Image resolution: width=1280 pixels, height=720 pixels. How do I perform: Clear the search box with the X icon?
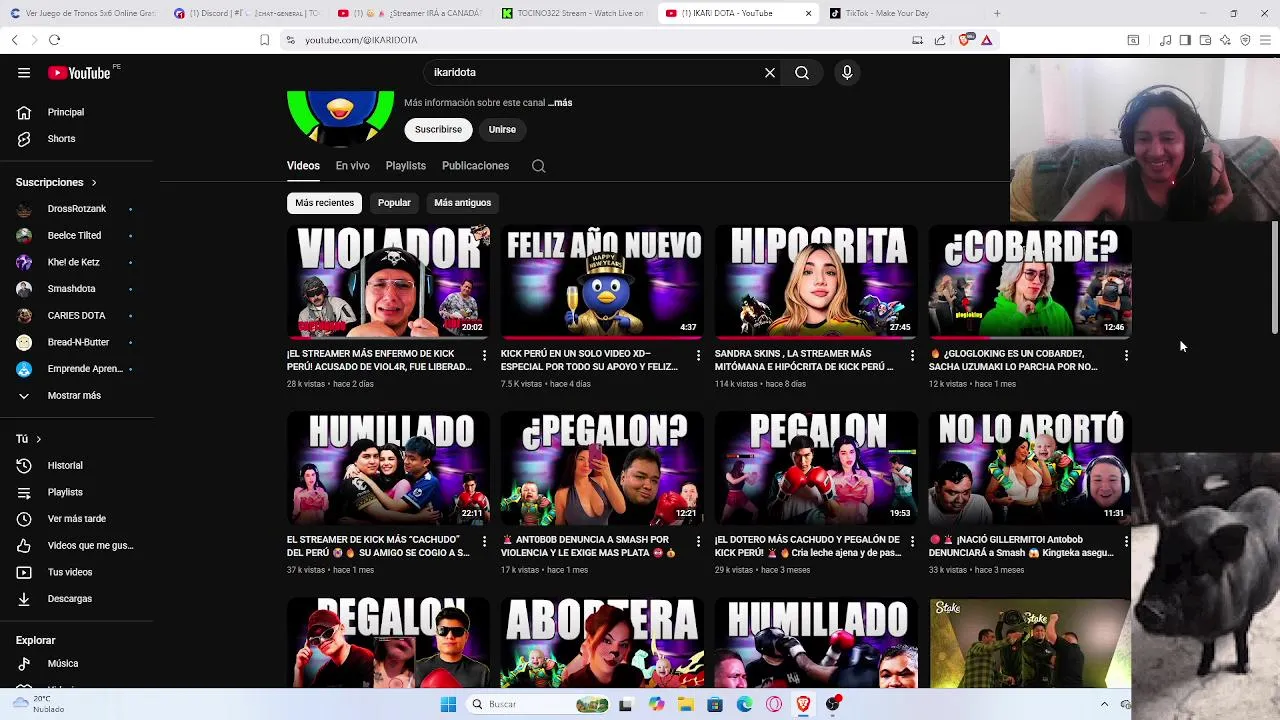tap(770, 72)
